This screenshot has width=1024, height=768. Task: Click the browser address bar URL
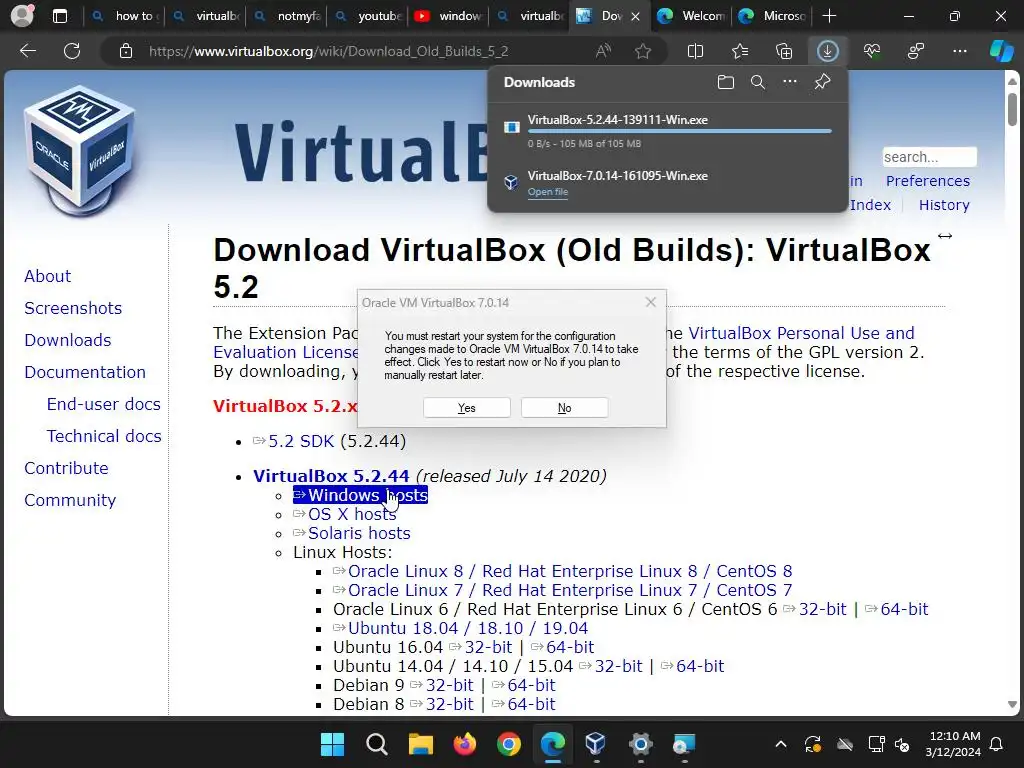328,51
